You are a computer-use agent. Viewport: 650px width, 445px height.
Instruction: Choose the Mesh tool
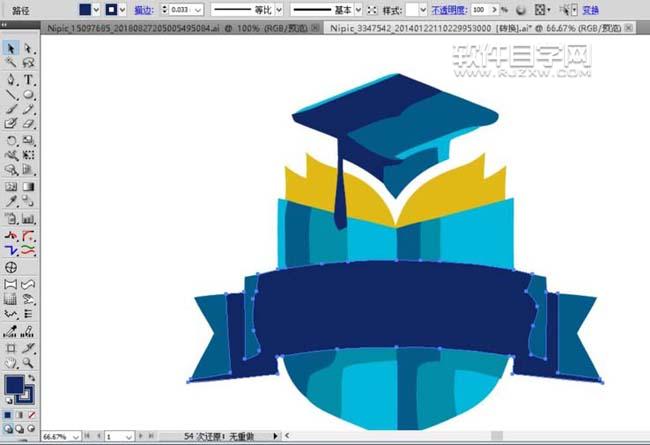coord(11,187)
